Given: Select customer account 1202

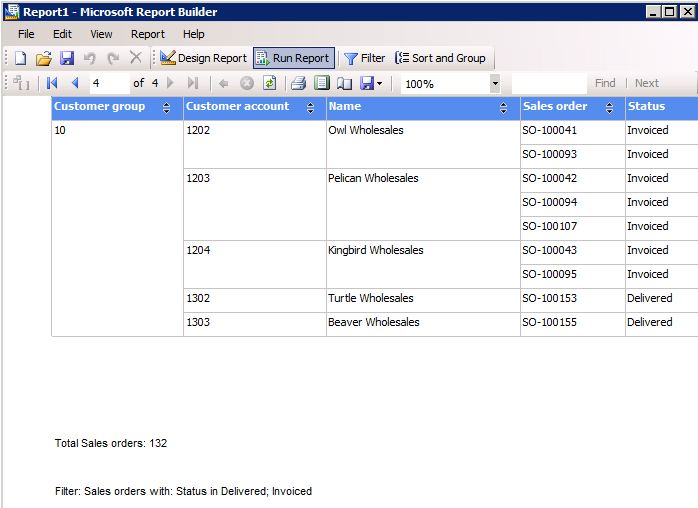Looking at the screenshot, I should tap(255, 144).
